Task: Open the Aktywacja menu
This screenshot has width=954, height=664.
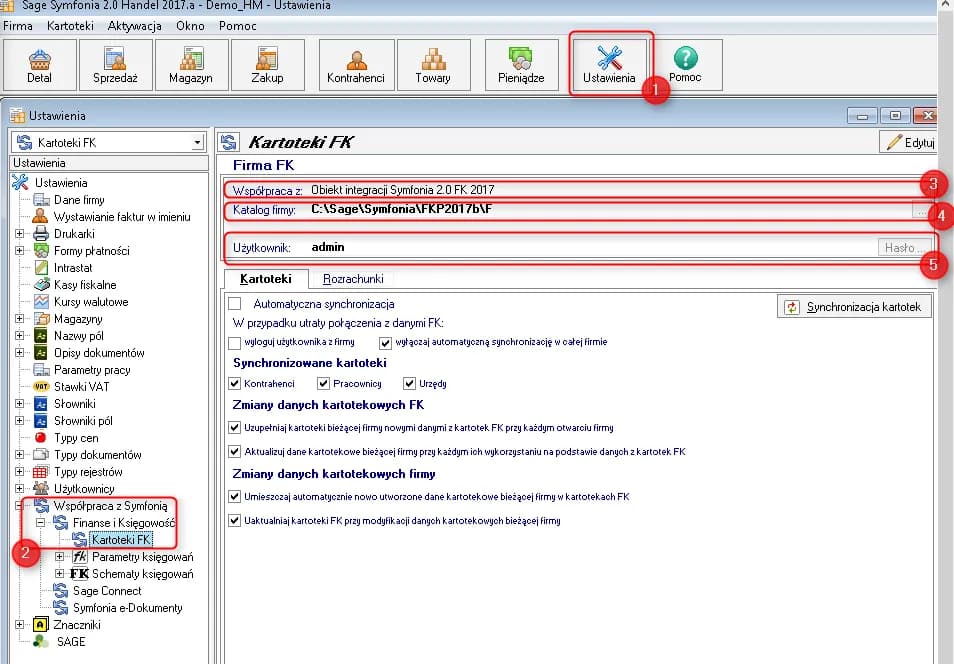Action: pos(135,25)
